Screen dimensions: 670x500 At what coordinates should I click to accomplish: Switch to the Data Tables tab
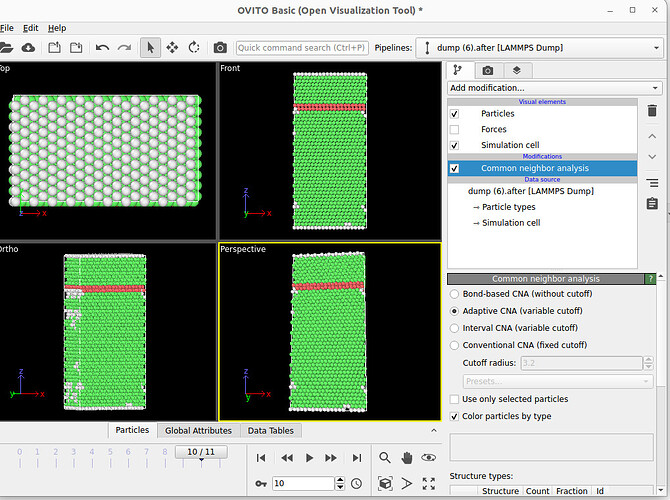click(x=271, y=431)
